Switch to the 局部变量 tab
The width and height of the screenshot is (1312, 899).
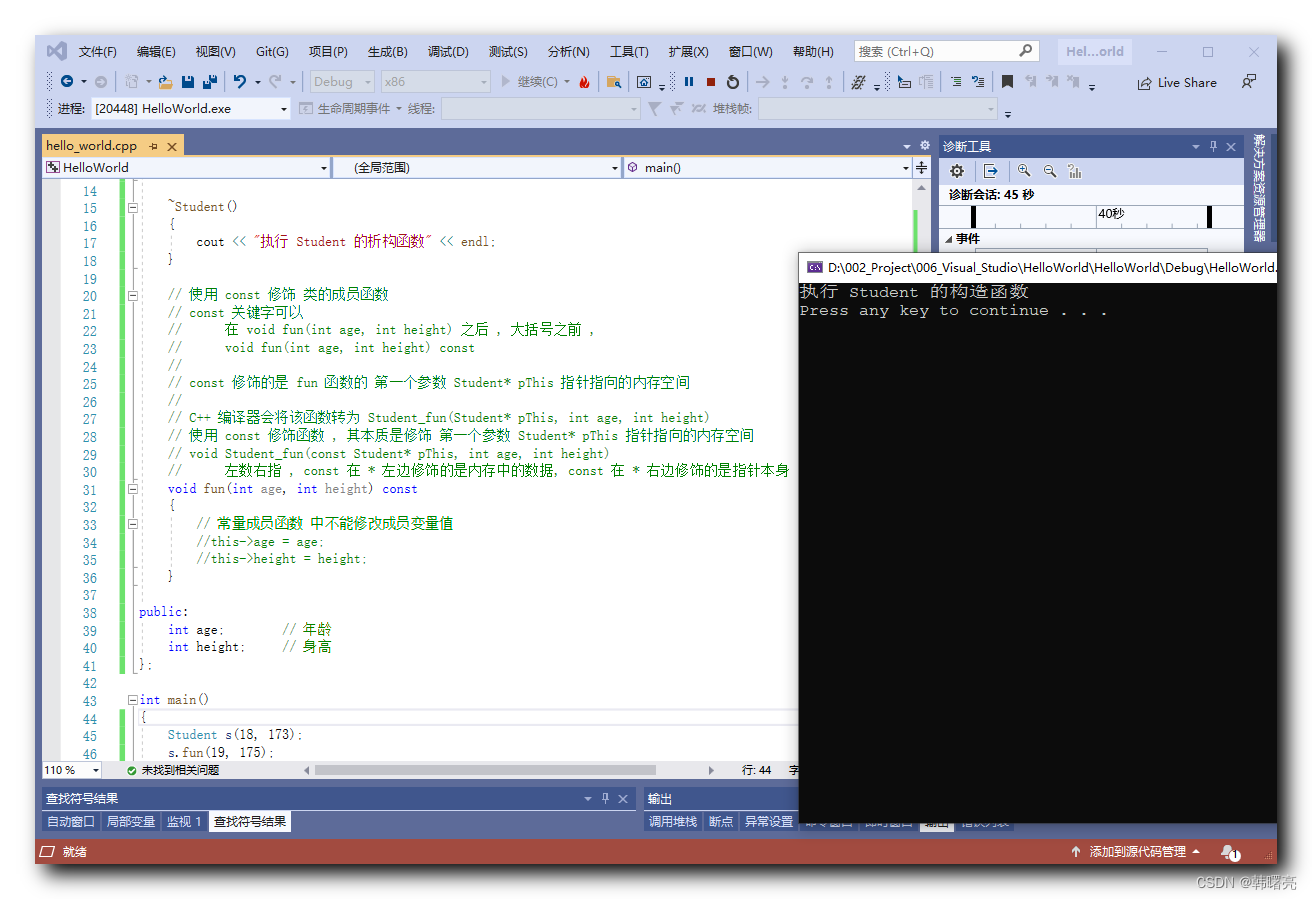coord(131,822)
